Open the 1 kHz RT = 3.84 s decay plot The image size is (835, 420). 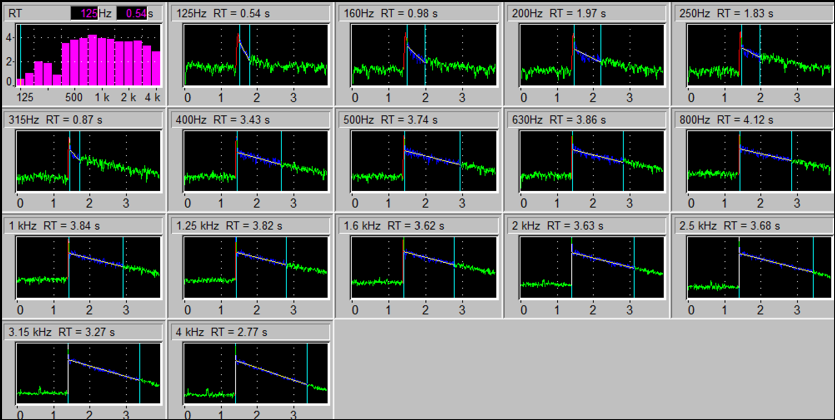88,267
